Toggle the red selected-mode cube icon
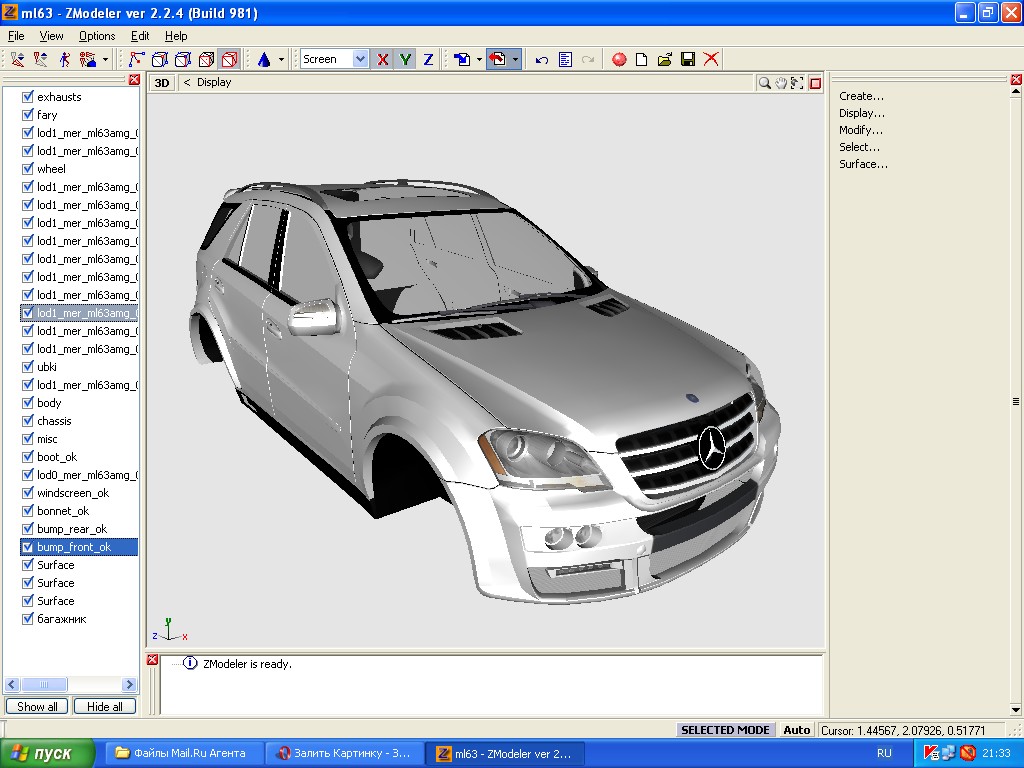Screen dimensions: 1024x768 (x=230, y=59)
